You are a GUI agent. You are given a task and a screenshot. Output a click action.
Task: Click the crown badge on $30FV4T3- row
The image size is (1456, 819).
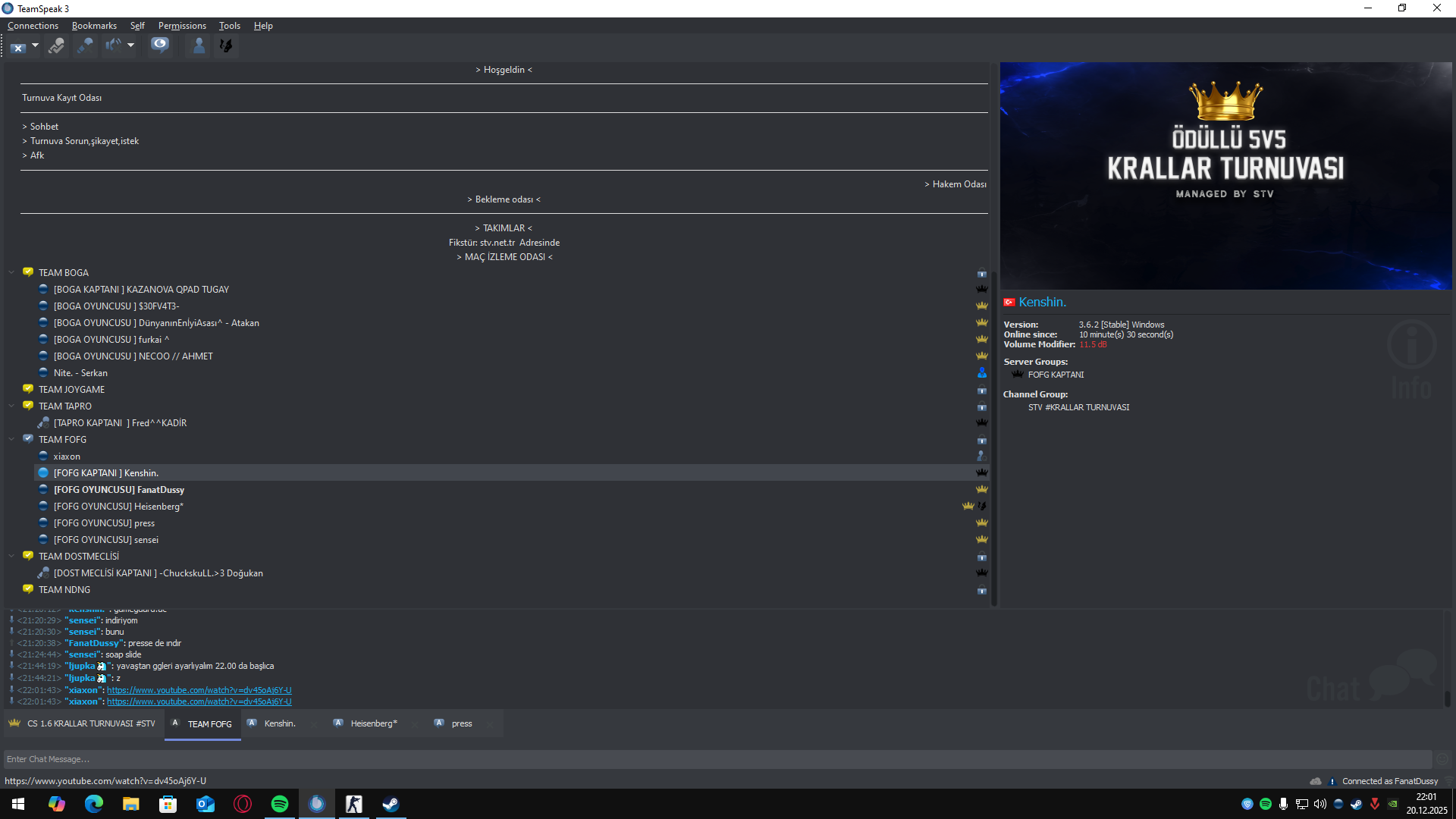point(982,306)
